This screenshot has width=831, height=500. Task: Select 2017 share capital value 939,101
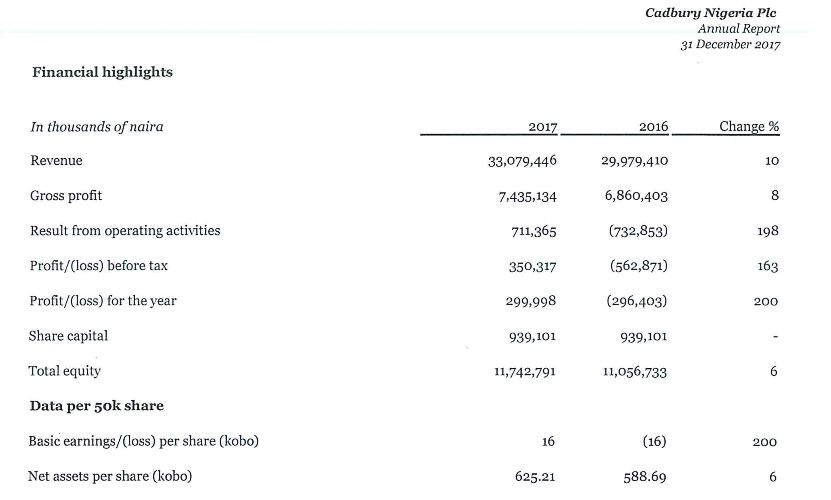[532, 337]
